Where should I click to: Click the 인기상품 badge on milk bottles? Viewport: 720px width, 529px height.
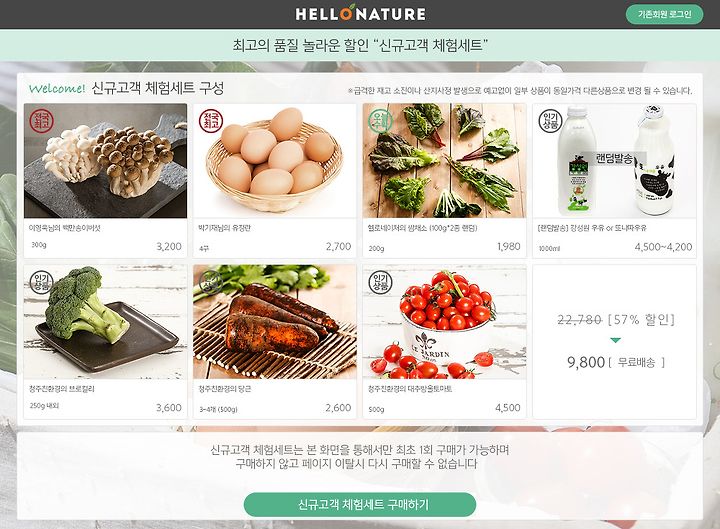550,121
